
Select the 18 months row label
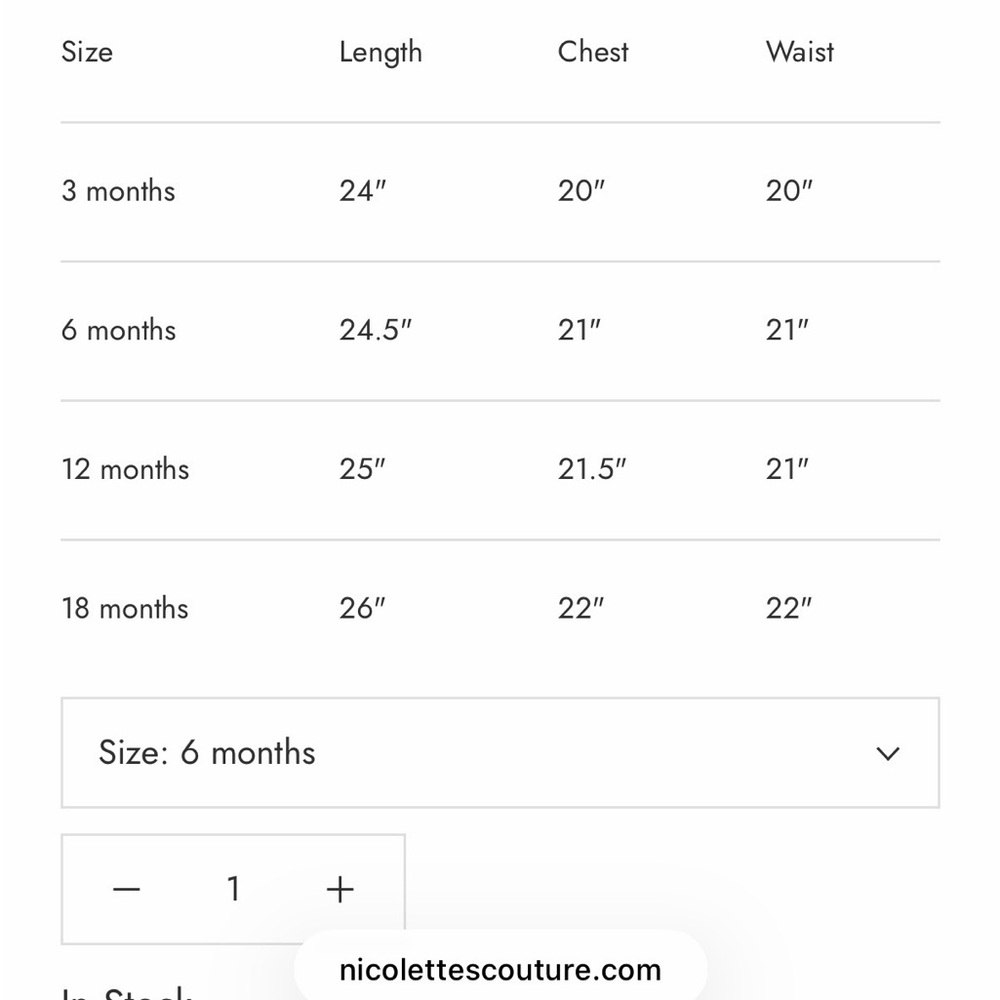coord(125,608)
